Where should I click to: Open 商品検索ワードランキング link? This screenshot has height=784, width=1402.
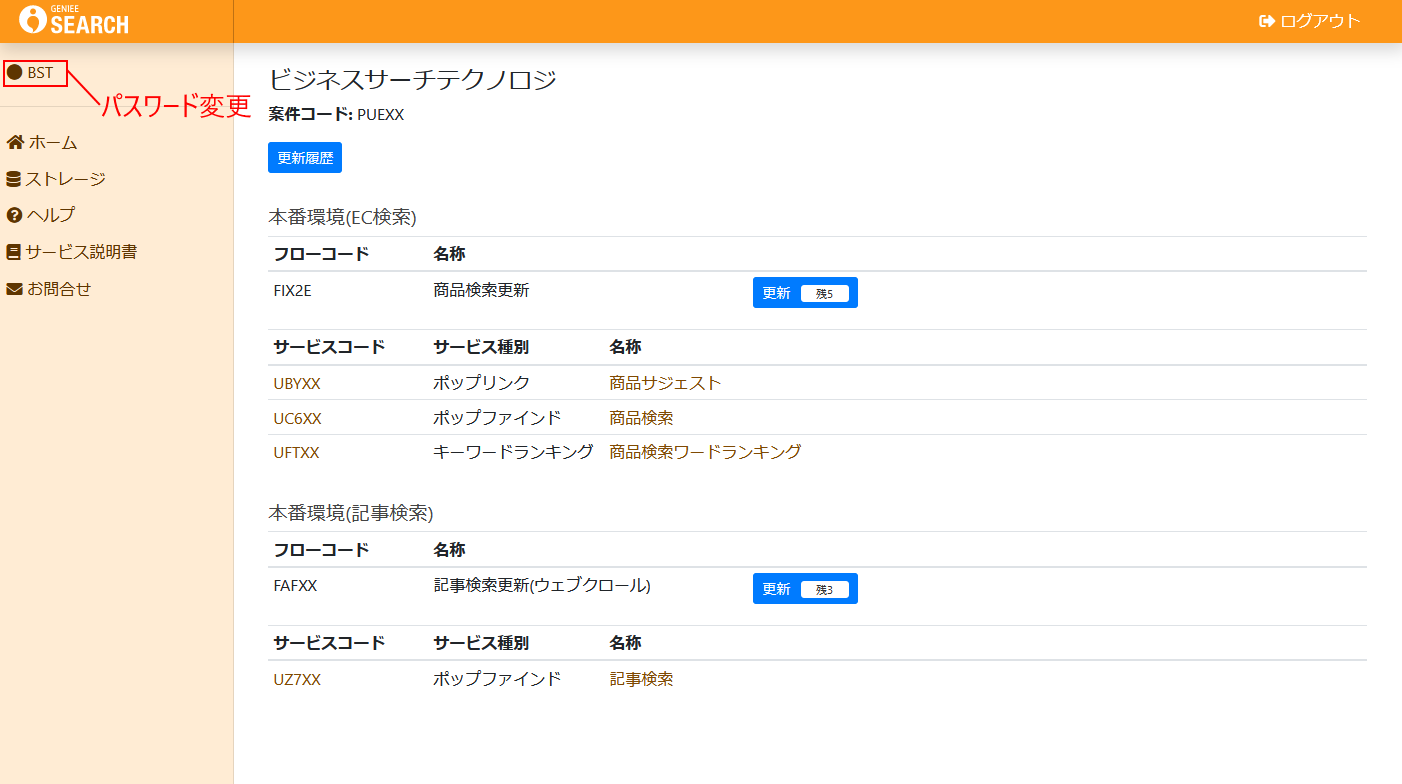pos(705,452)
